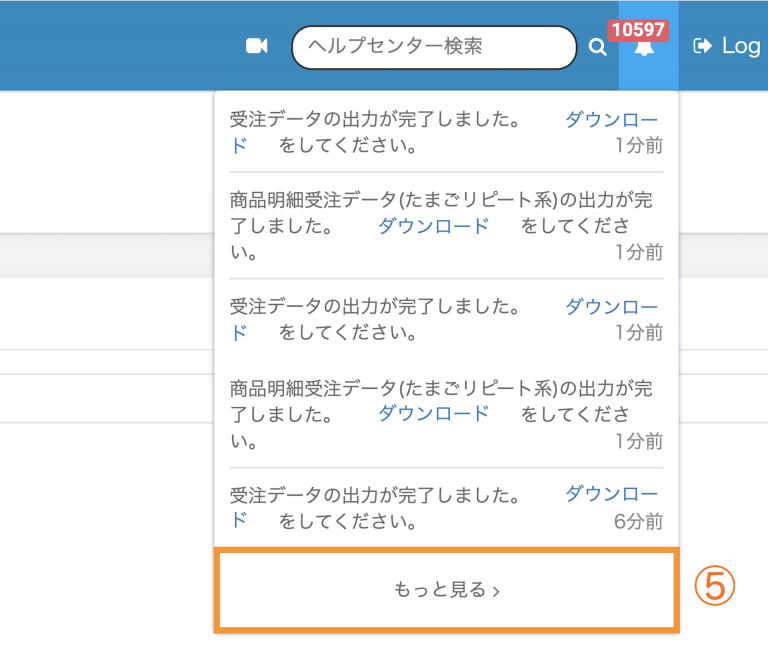Click the 6分前 timestamp
The image size is (768, 663).
(x=639, y=521)
